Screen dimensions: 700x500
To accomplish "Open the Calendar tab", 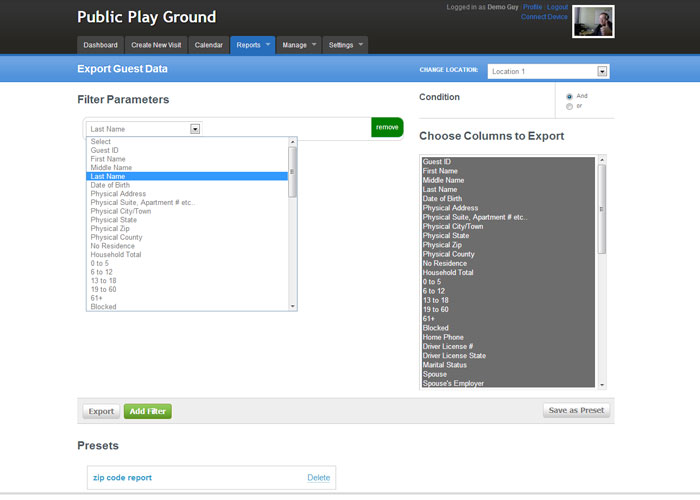I will click(x=208, y=45).
